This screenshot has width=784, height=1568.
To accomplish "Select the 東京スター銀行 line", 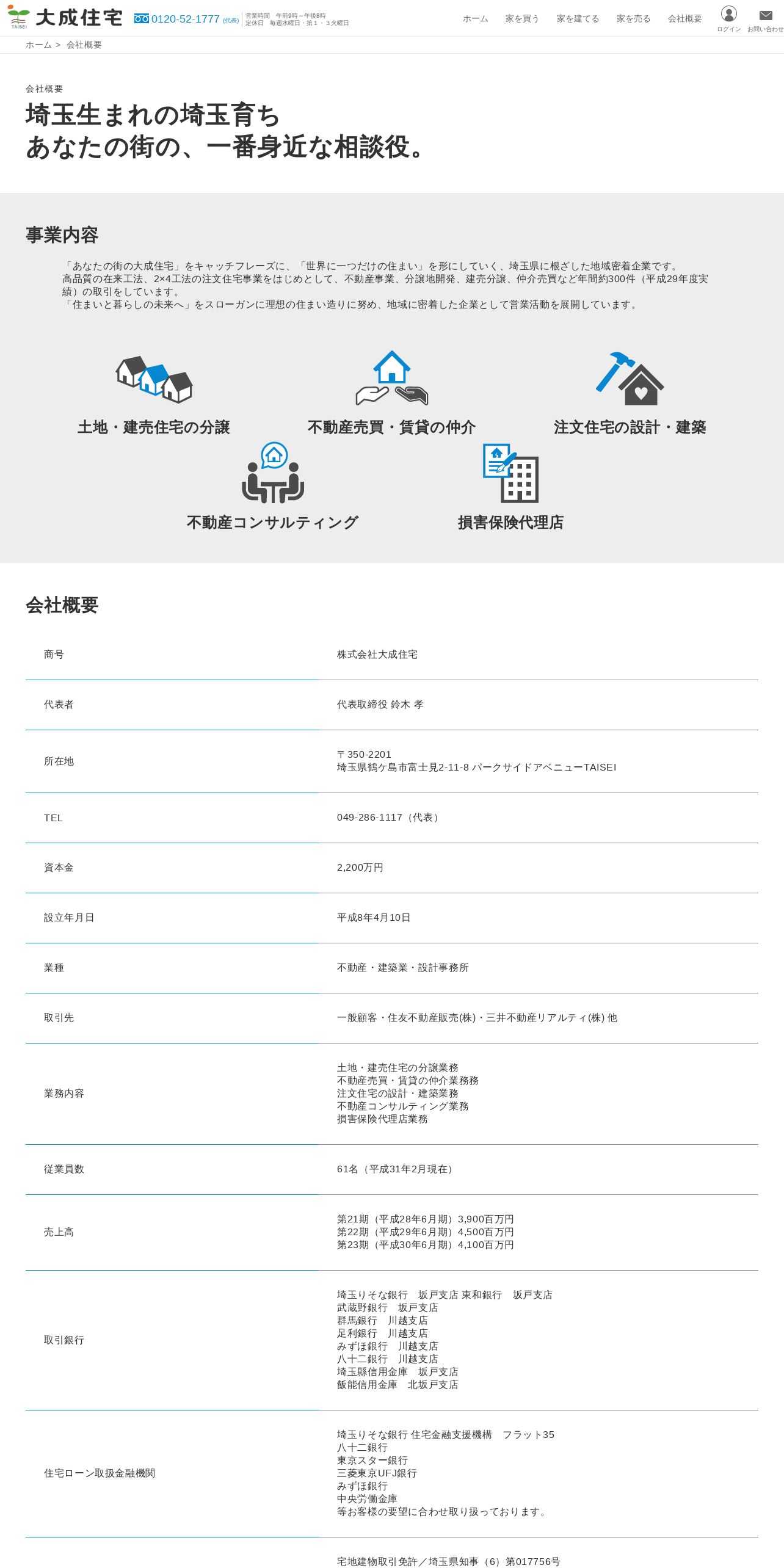I will 372,1461.
